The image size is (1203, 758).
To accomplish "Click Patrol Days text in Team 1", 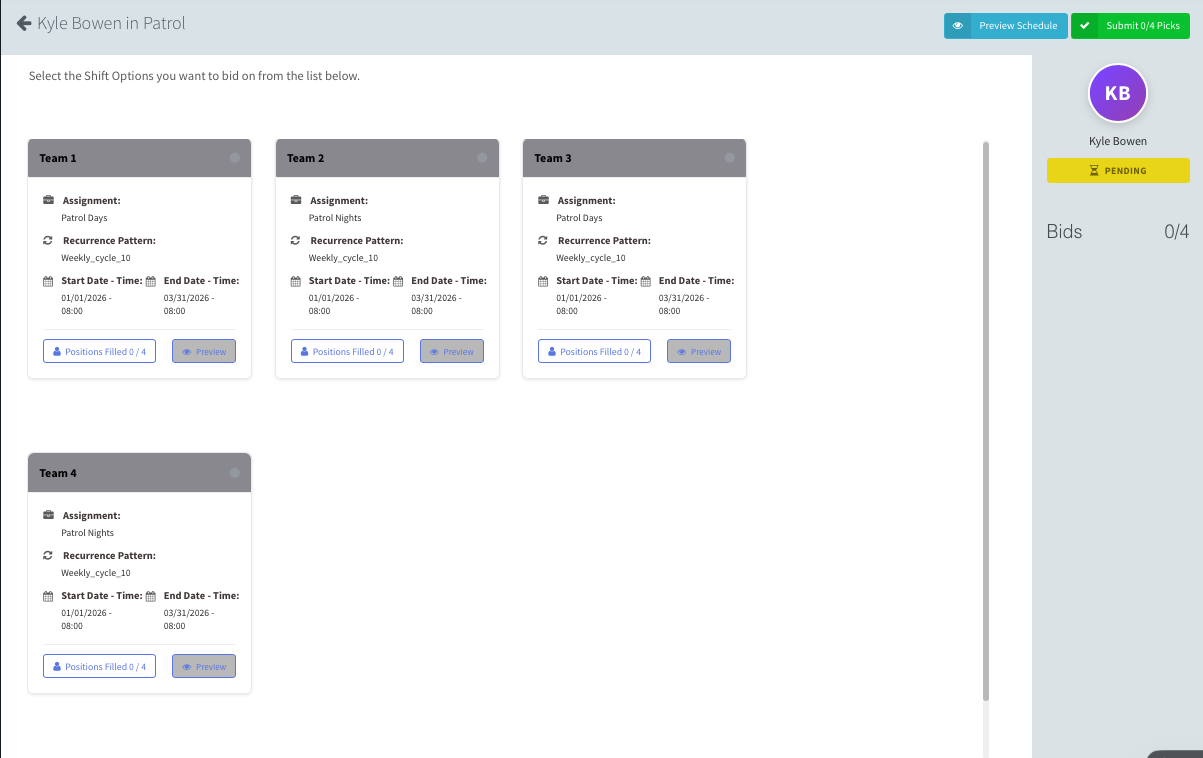I will coord(84,218).
